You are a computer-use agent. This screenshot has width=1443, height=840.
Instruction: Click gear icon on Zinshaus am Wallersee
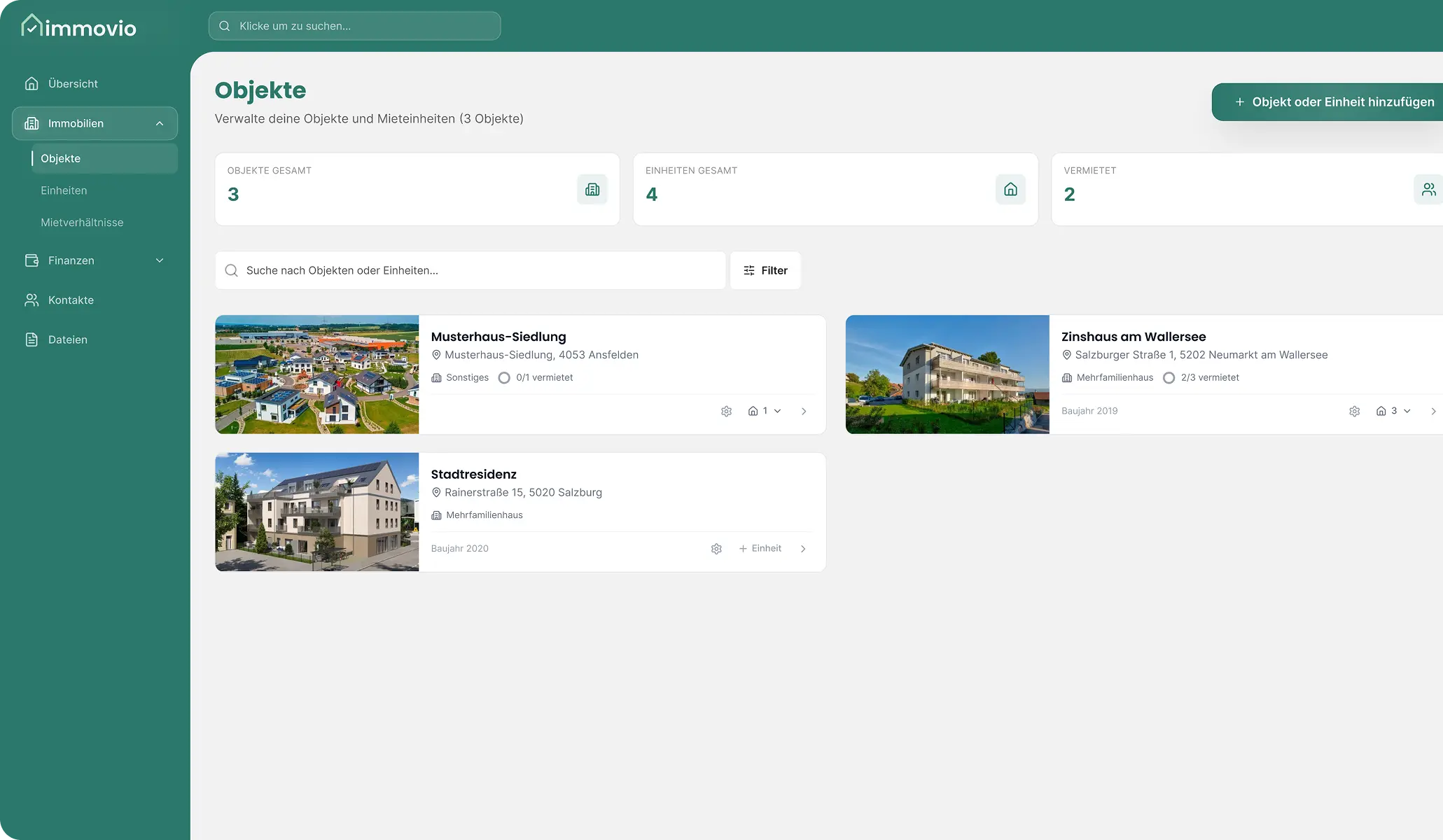point(1354,412)
